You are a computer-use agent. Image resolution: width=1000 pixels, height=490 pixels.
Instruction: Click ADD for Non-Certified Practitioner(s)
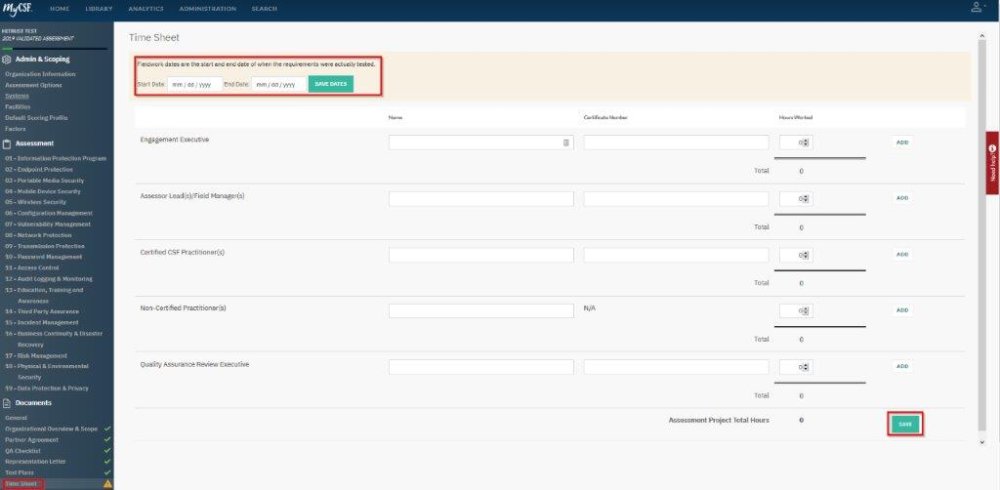902,311
